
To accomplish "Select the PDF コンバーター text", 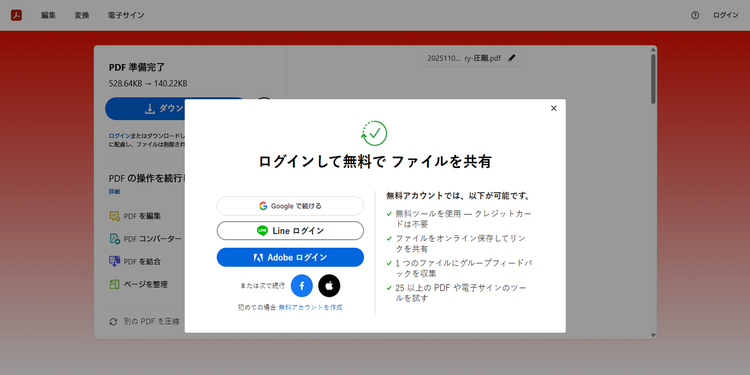I will [x=153, y=239].
